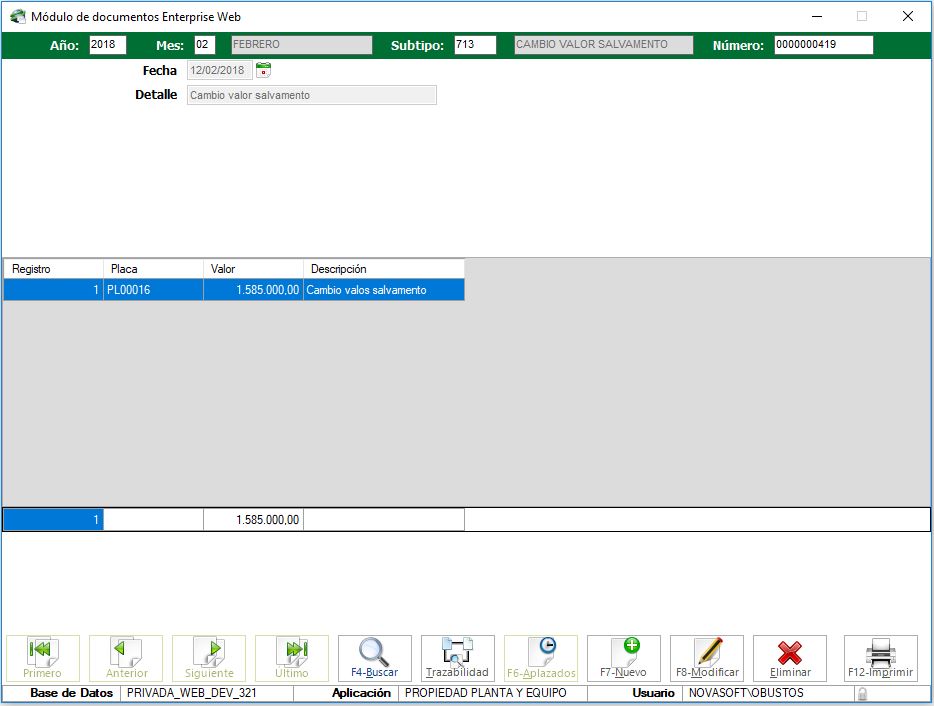Go to the Anterior record button
This screenshot has width=934, height=706.
coord(126,658)
